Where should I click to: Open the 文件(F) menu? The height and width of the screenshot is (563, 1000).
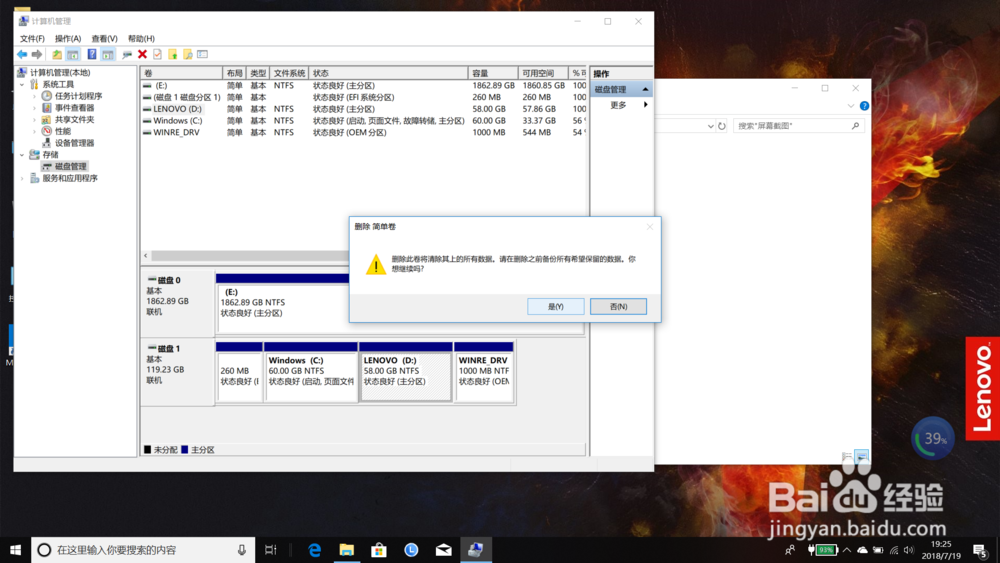coord(32,39)
